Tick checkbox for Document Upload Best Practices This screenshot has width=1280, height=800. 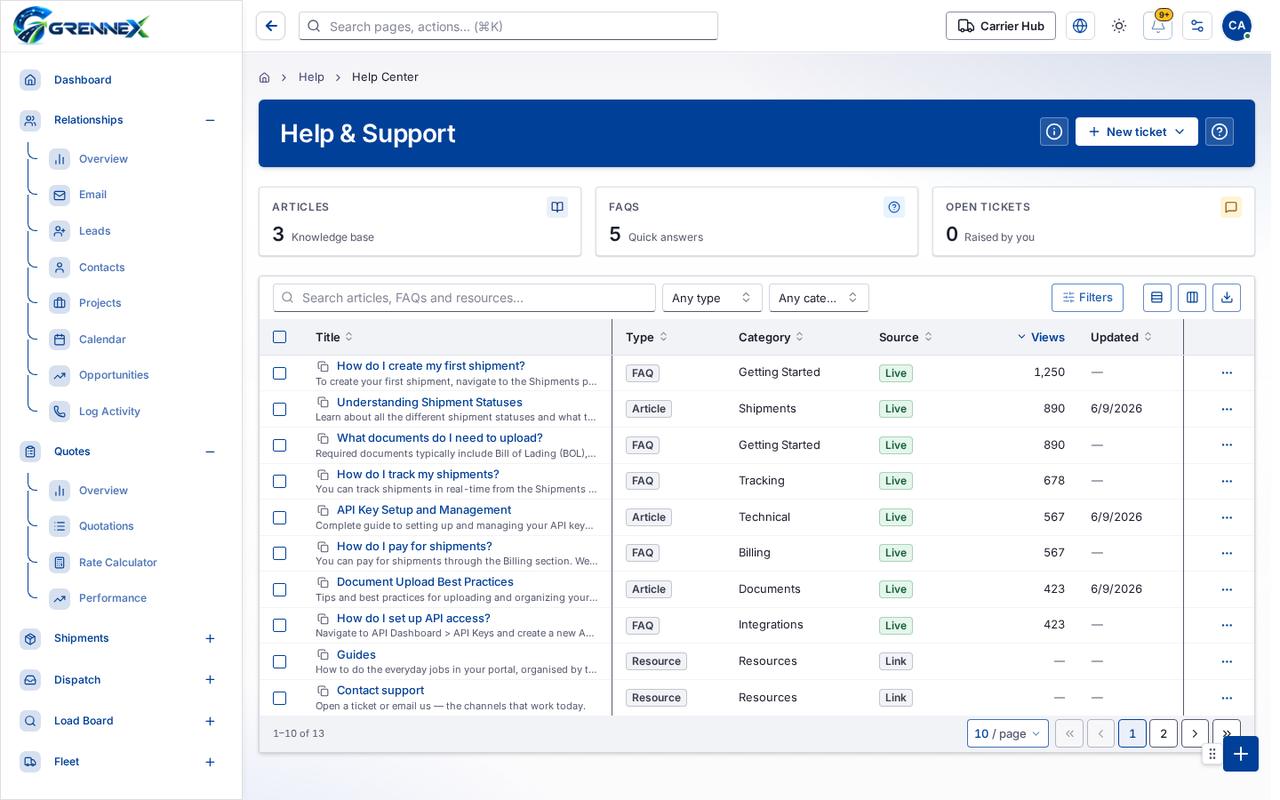coord(280,589)
